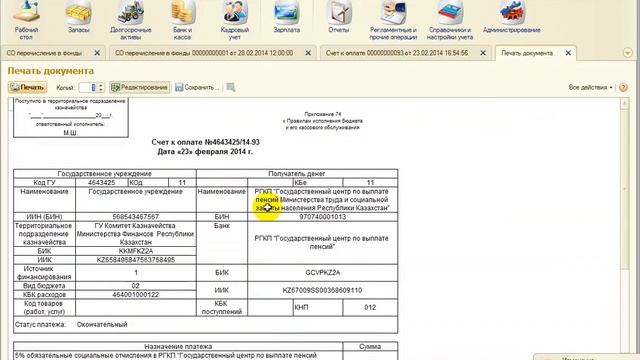Select the Получатель денег header cell
Screen dimensions: 640x360
point(297,173)
